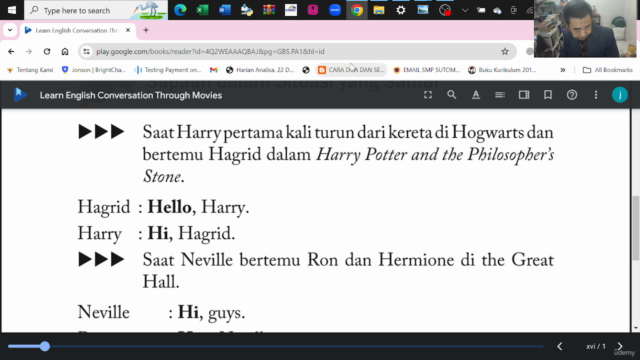Open the search-in-book magnifier
The width and height of the screenshot is (640, 360).
coord(451,95)
